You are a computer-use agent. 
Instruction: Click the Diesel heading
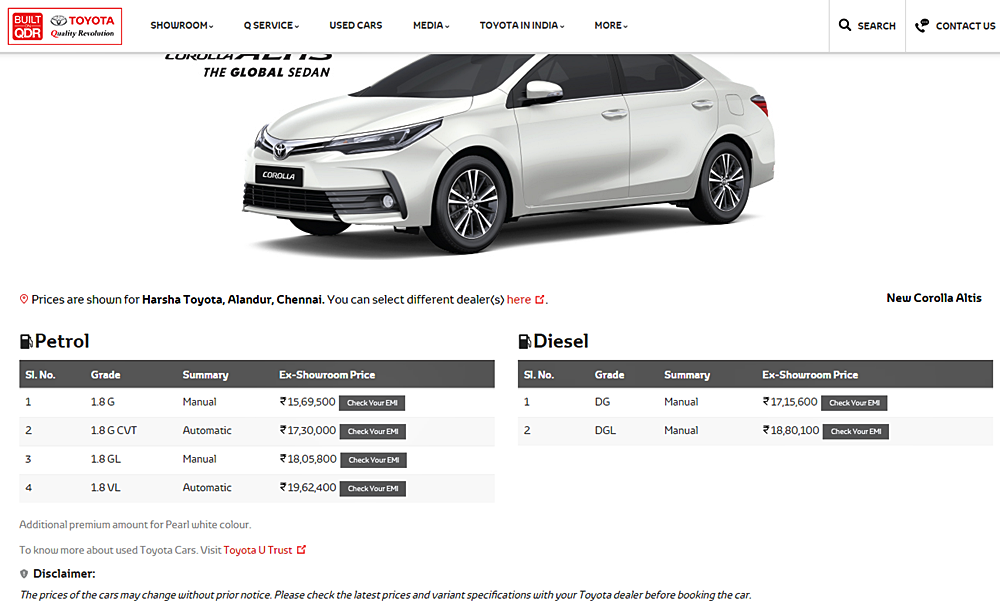561,342
